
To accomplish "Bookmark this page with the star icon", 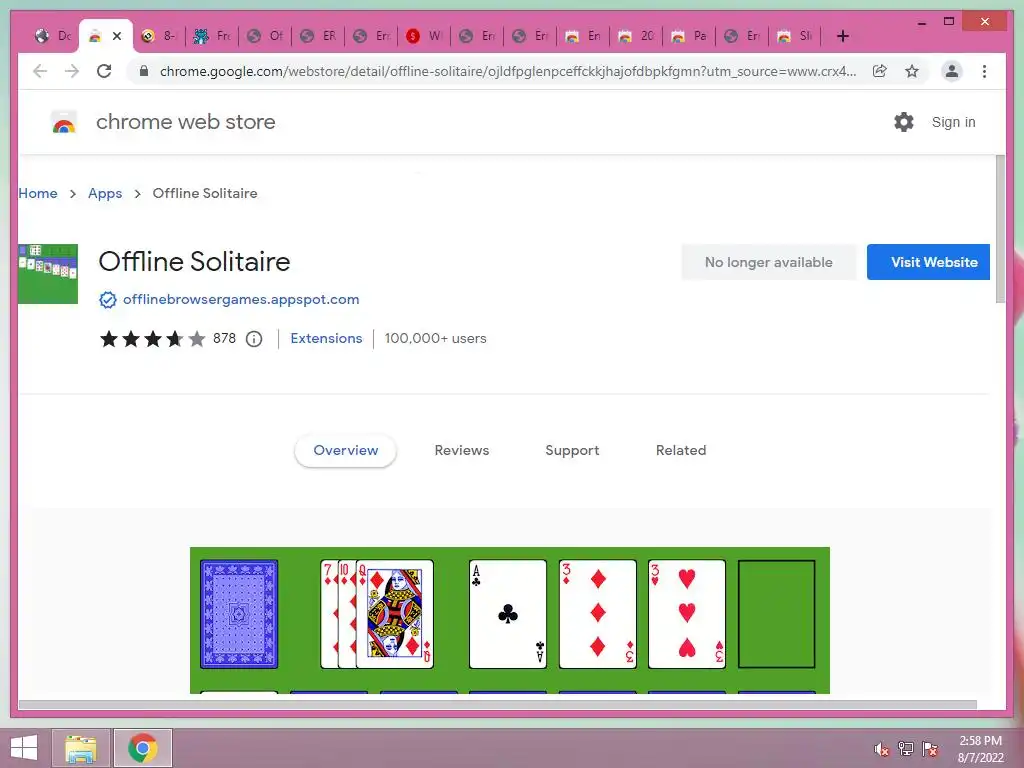I will pos(912,71).
